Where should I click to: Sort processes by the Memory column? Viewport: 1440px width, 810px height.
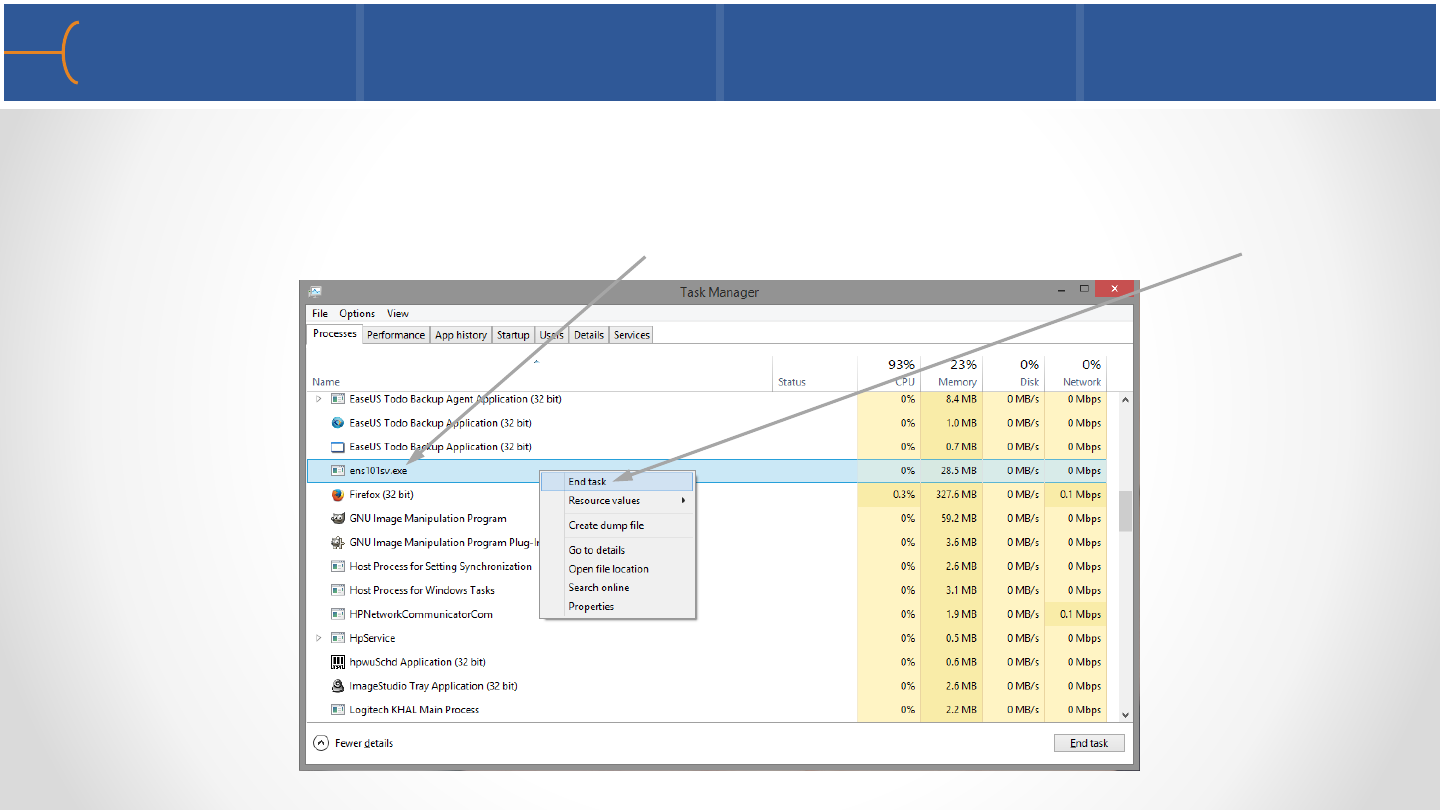pyautogui.click(x=951, y=372)
